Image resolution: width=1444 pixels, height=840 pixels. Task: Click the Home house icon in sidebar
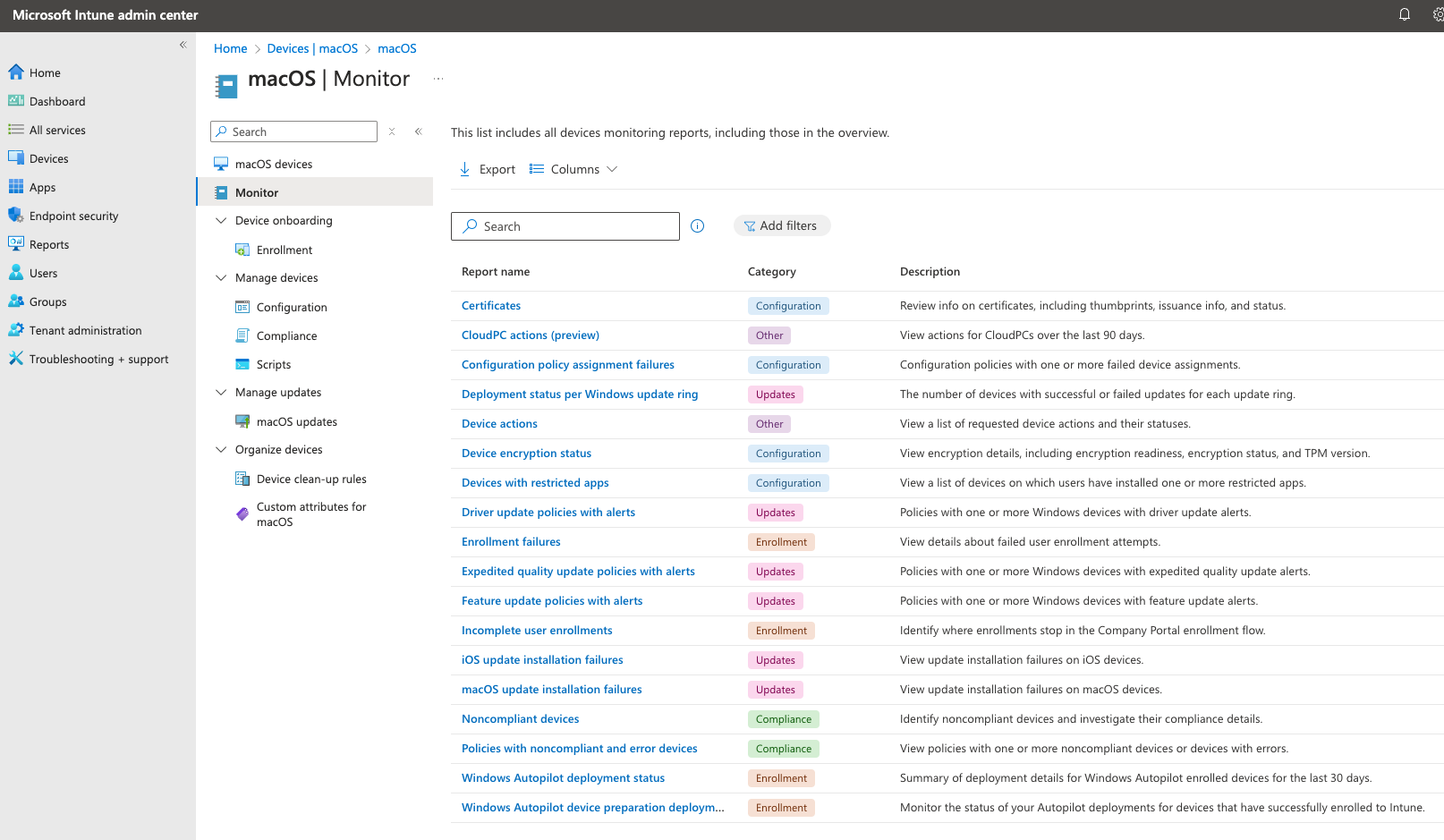pyautogui.click(x=16, y=72)
